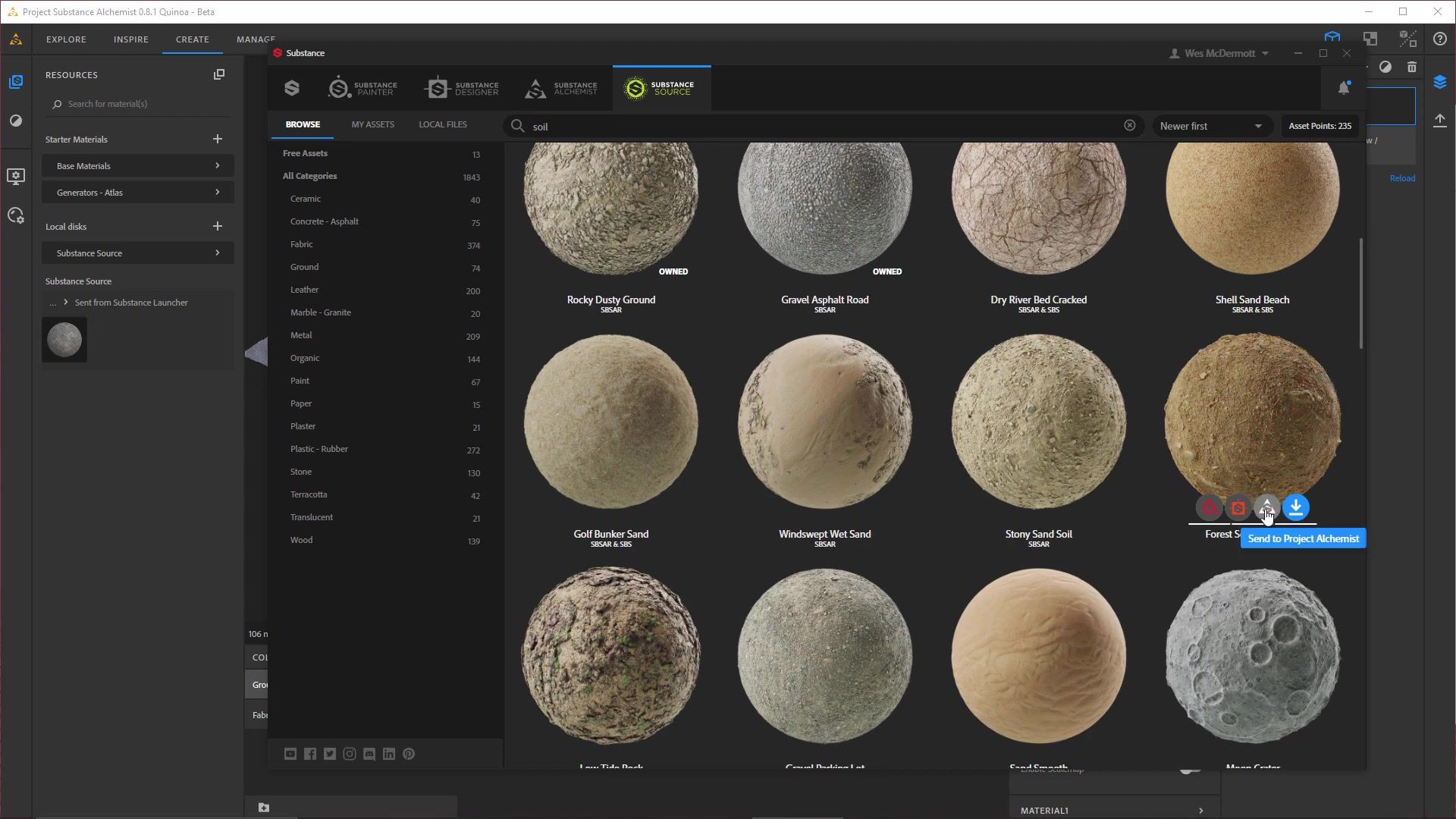Image resolution: width=1456 pixels, height=819 pixels.
Task: Go to the Explore tab in Alchemist
Action: point(66,39)
